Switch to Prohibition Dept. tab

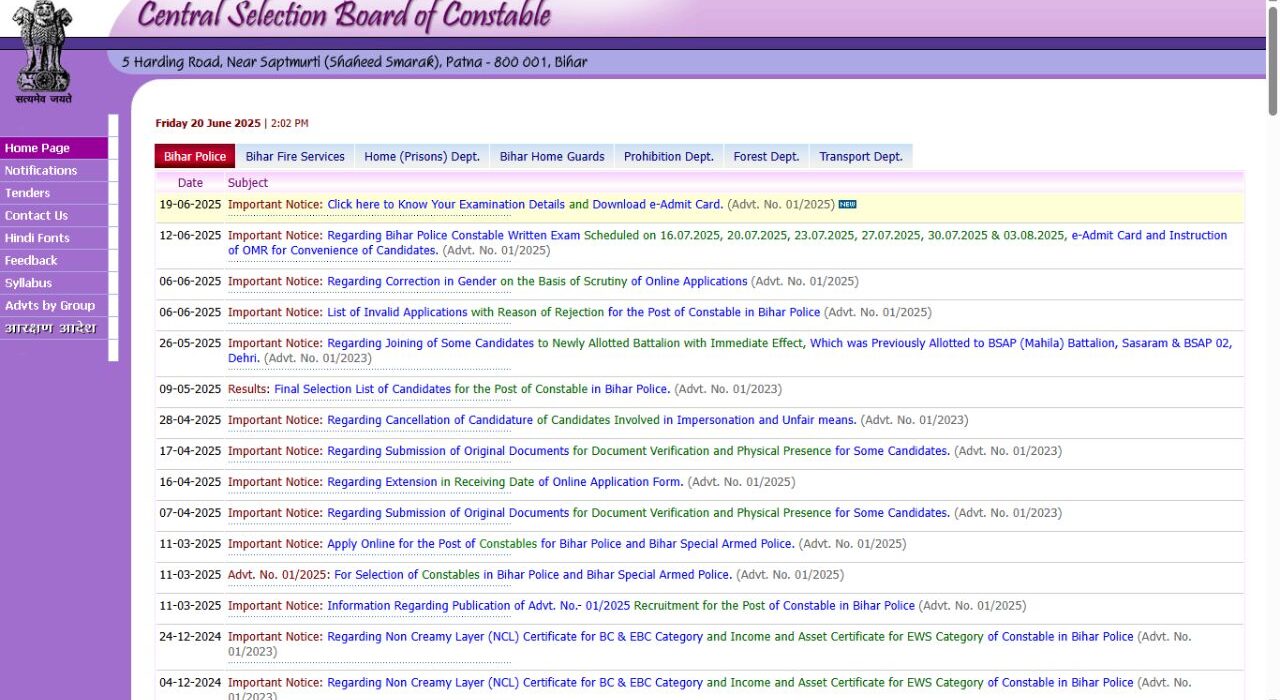click(669, 156)
